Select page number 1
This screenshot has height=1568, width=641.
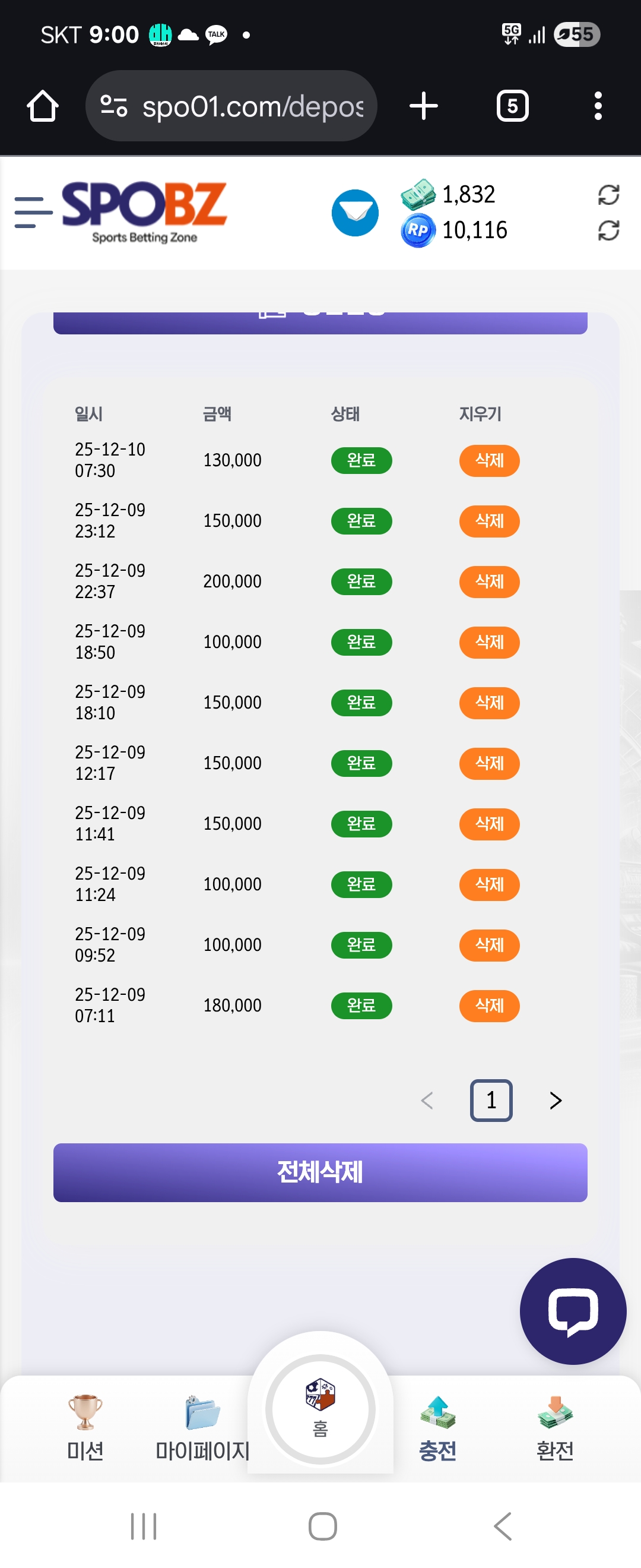491,1101
